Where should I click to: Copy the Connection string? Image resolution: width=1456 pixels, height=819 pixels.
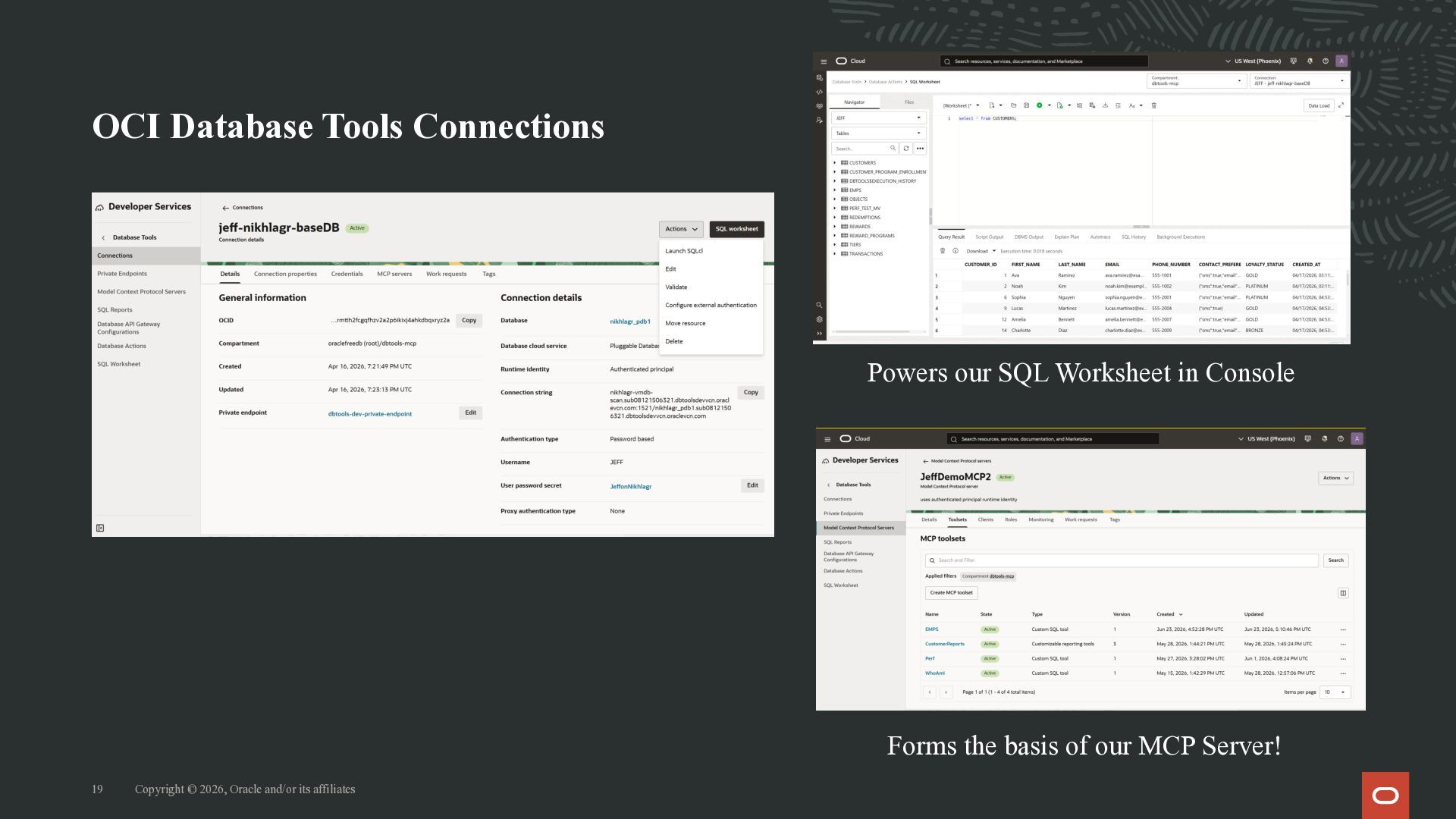coord(751,393)
